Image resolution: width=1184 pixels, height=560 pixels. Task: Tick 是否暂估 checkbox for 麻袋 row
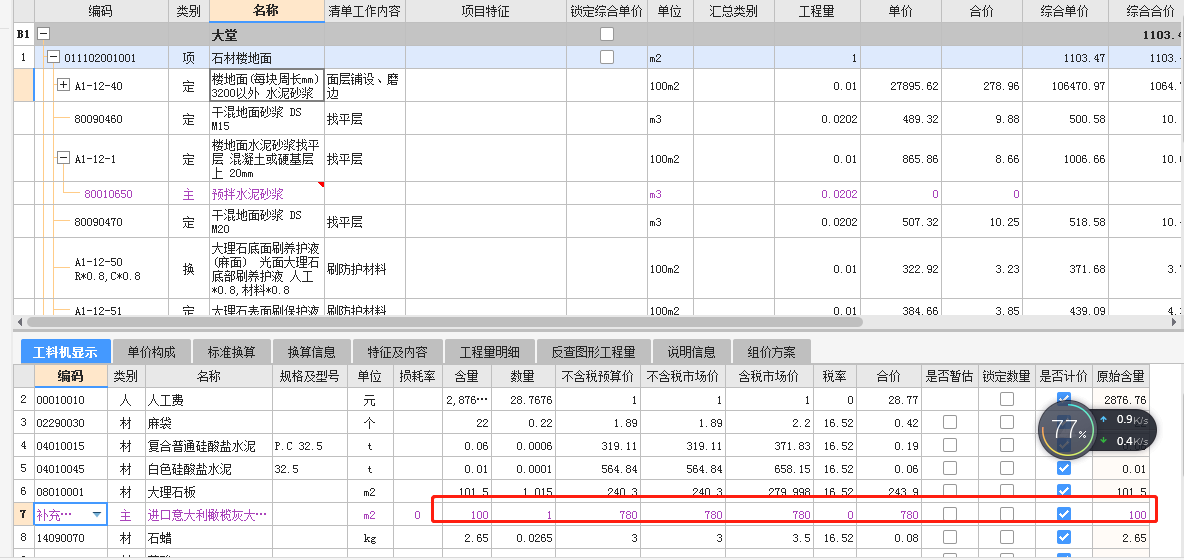[950, 422]
